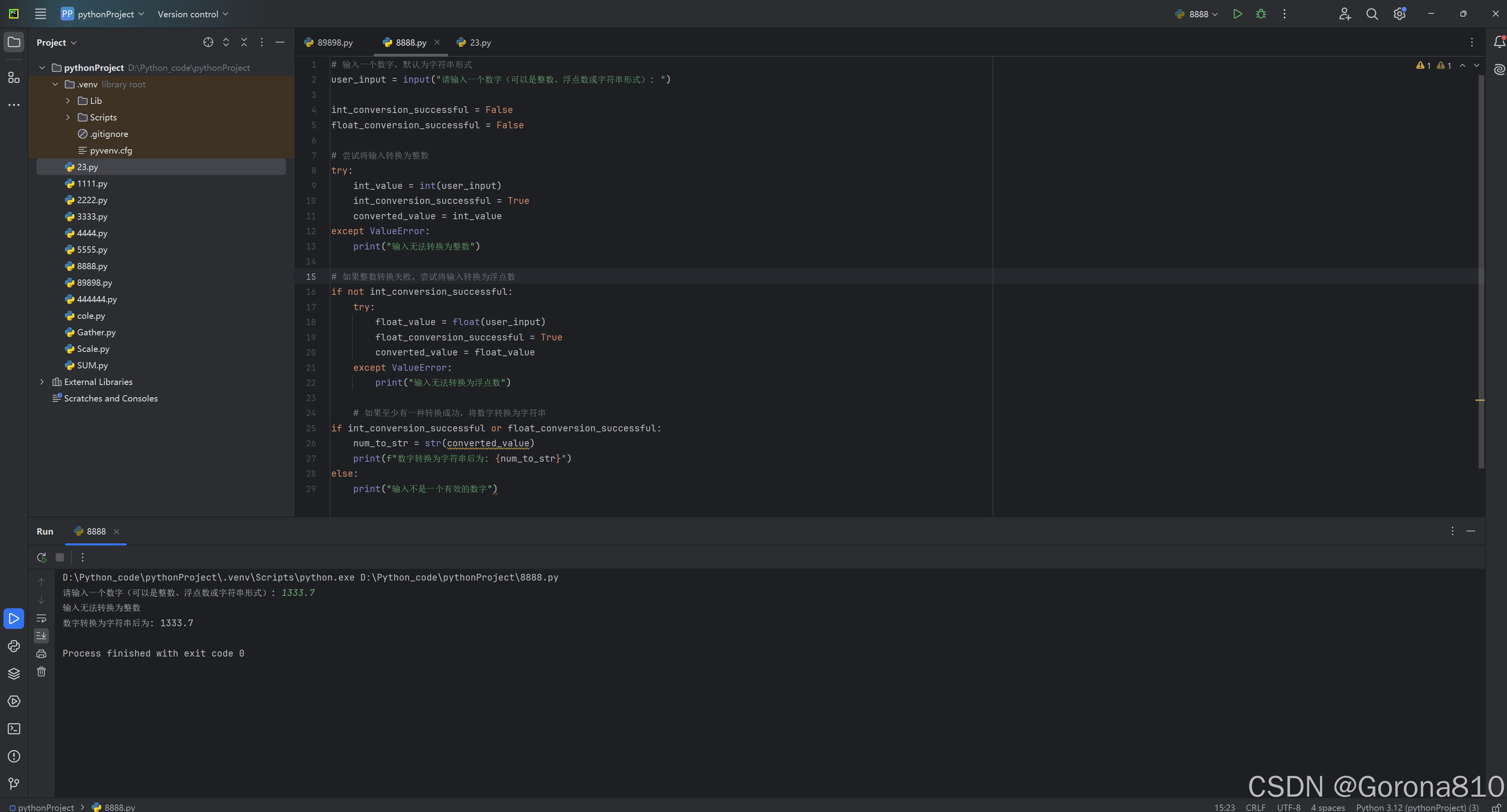The width and height of the screenshot is (1507, 812).
Task: Toggle scroll to end in console
Action: click(41, 635)
